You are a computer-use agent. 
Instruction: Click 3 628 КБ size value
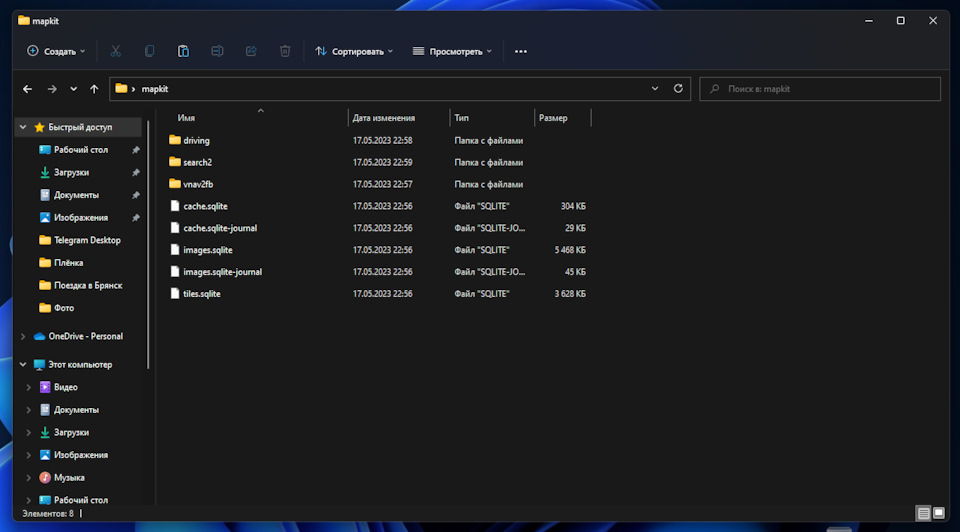click(x=570, y=294)
